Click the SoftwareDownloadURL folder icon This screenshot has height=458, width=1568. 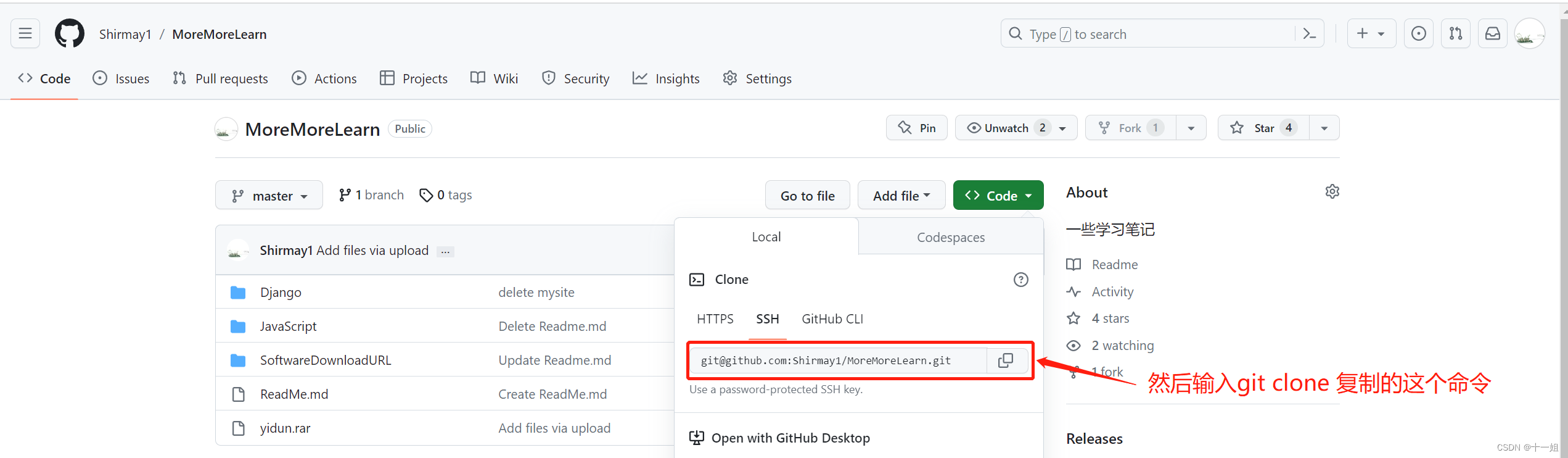[x=238, y=360]
